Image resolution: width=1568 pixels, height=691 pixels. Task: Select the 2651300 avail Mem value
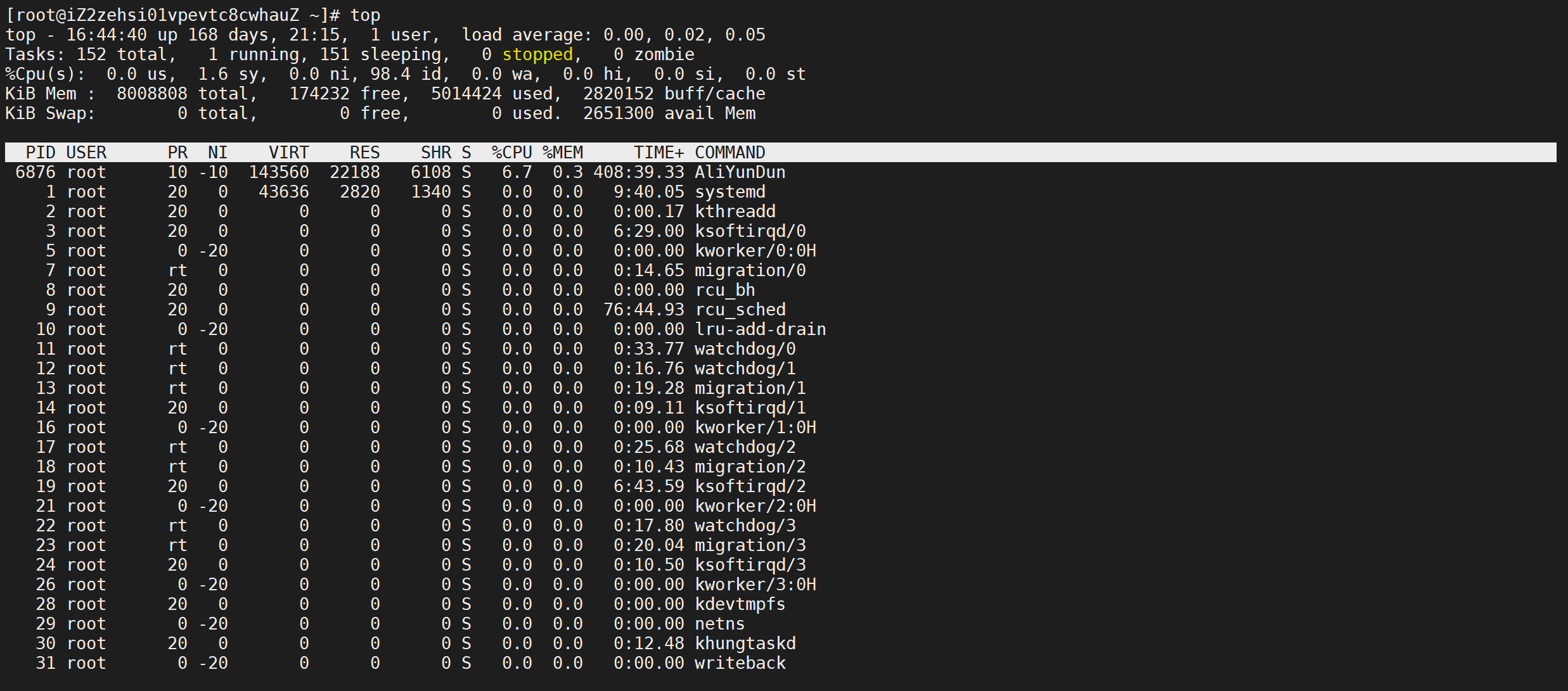point(619,113)
